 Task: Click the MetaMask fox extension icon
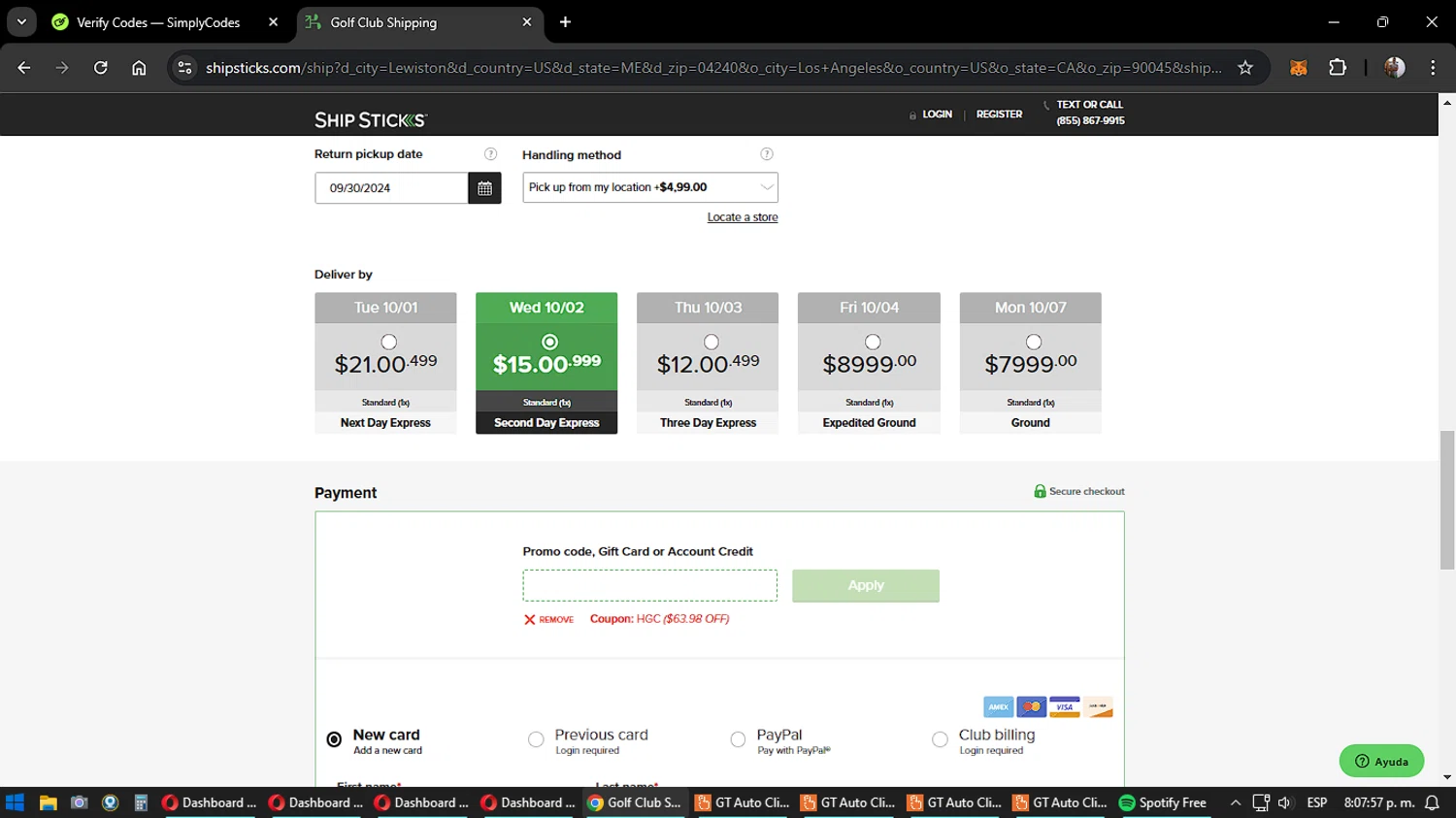(x=1299, y=68)
